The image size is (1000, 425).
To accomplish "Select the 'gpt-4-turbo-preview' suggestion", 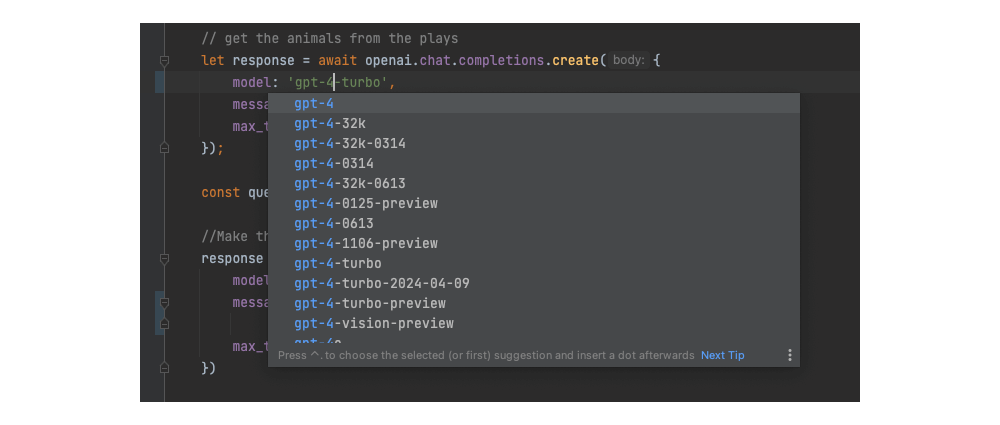I will tap(369, 304).
